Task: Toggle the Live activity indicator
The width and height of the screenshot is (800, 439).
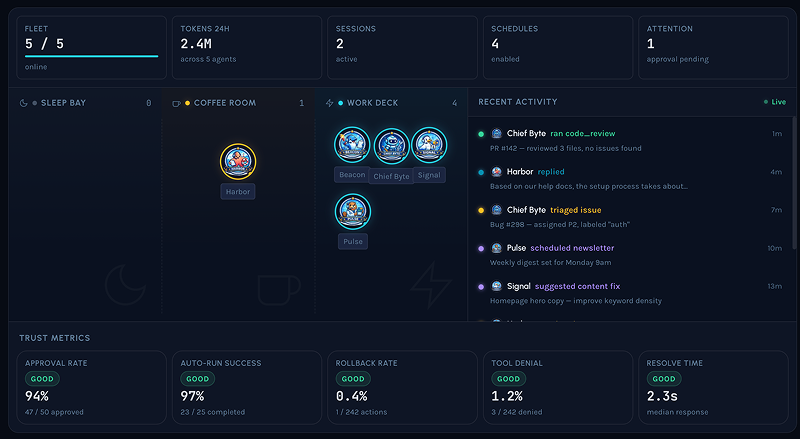Action: coord(774,102)
